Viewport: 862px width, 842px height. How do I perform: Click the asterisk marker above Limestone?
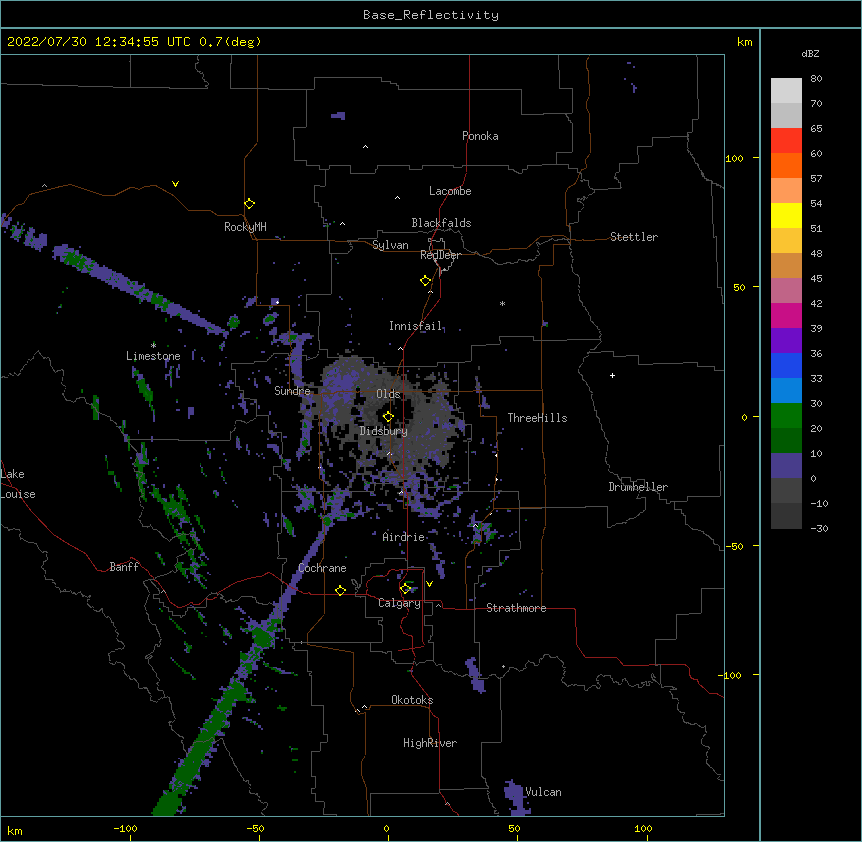tap(153, 345)
